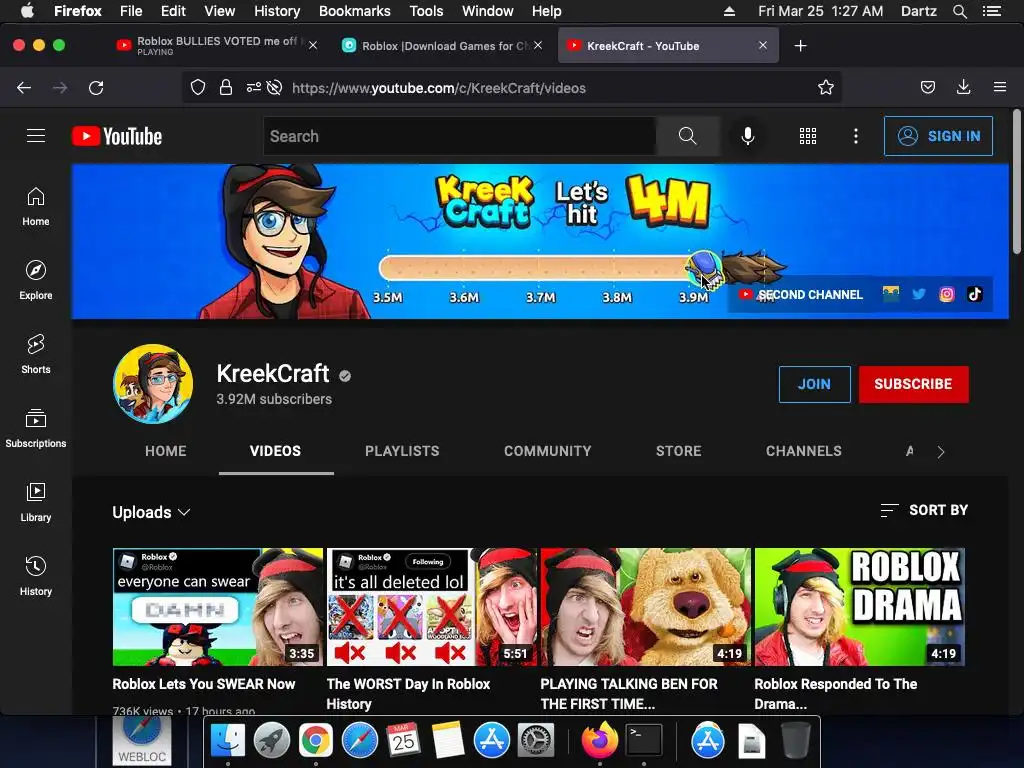Viewport: 1024px width, 768px height.
Task: Switch to the PLAYLISTS tab
Action: pyautogui.click(x=402, y=451)
